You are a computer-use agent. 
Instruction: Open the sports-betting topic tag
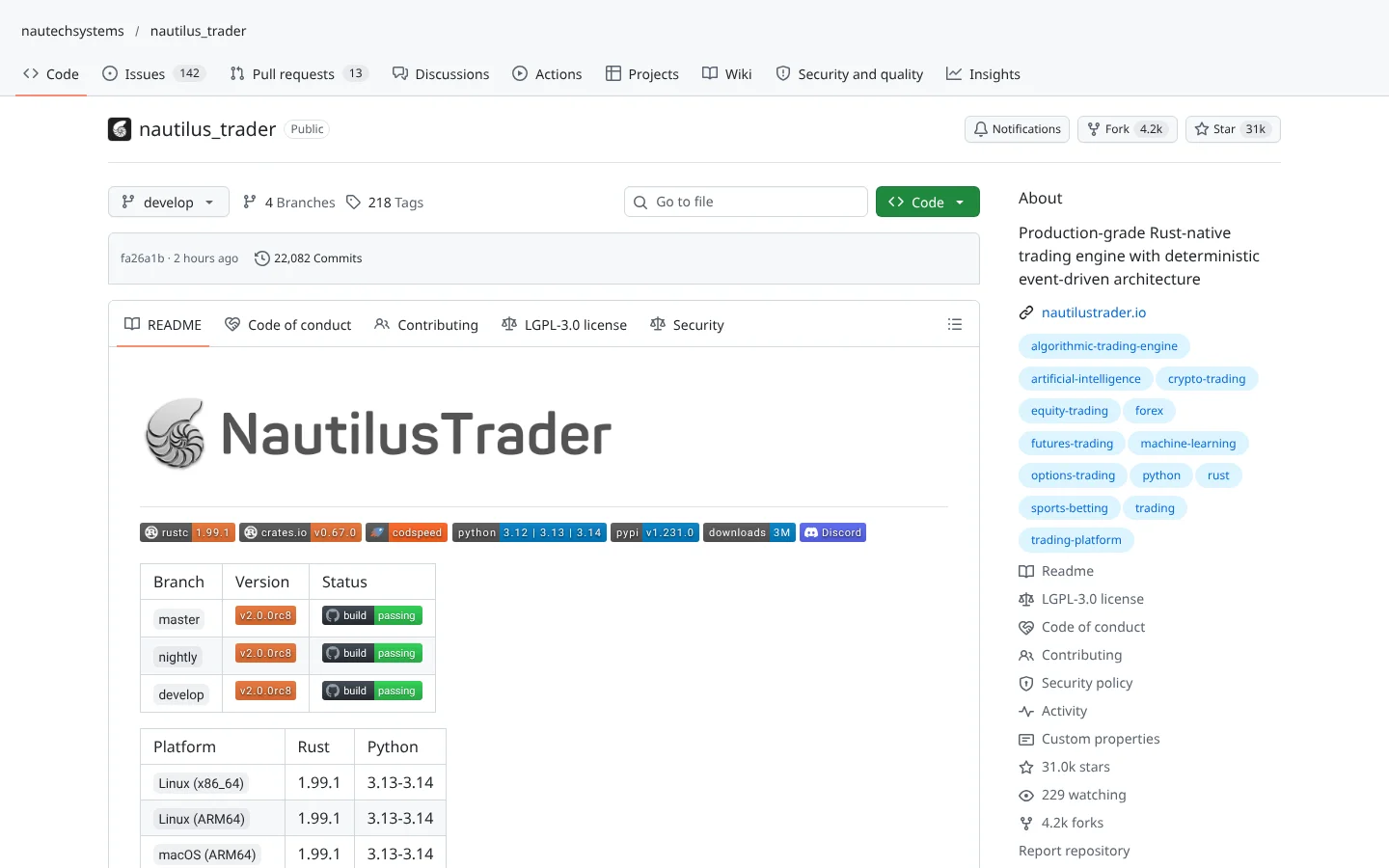pos(1070,508)
